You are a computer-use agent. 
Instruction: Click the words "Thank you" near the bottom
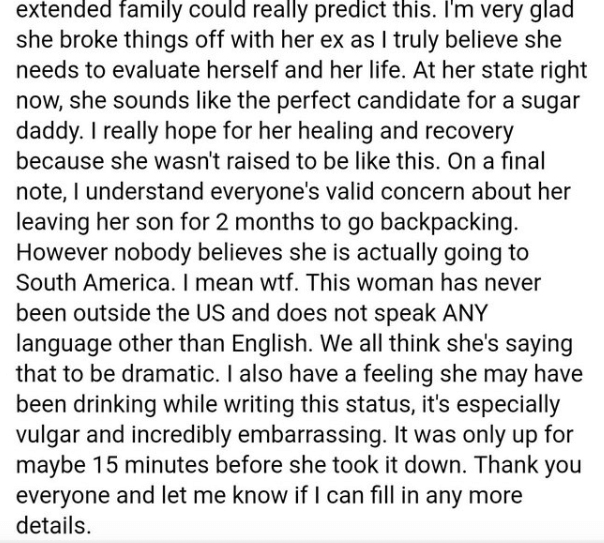coord(527,465)
